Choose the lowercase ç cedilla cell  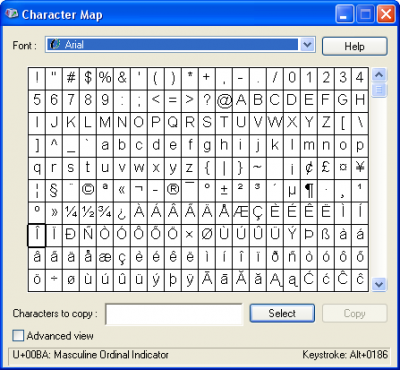[x=122, y=257]
